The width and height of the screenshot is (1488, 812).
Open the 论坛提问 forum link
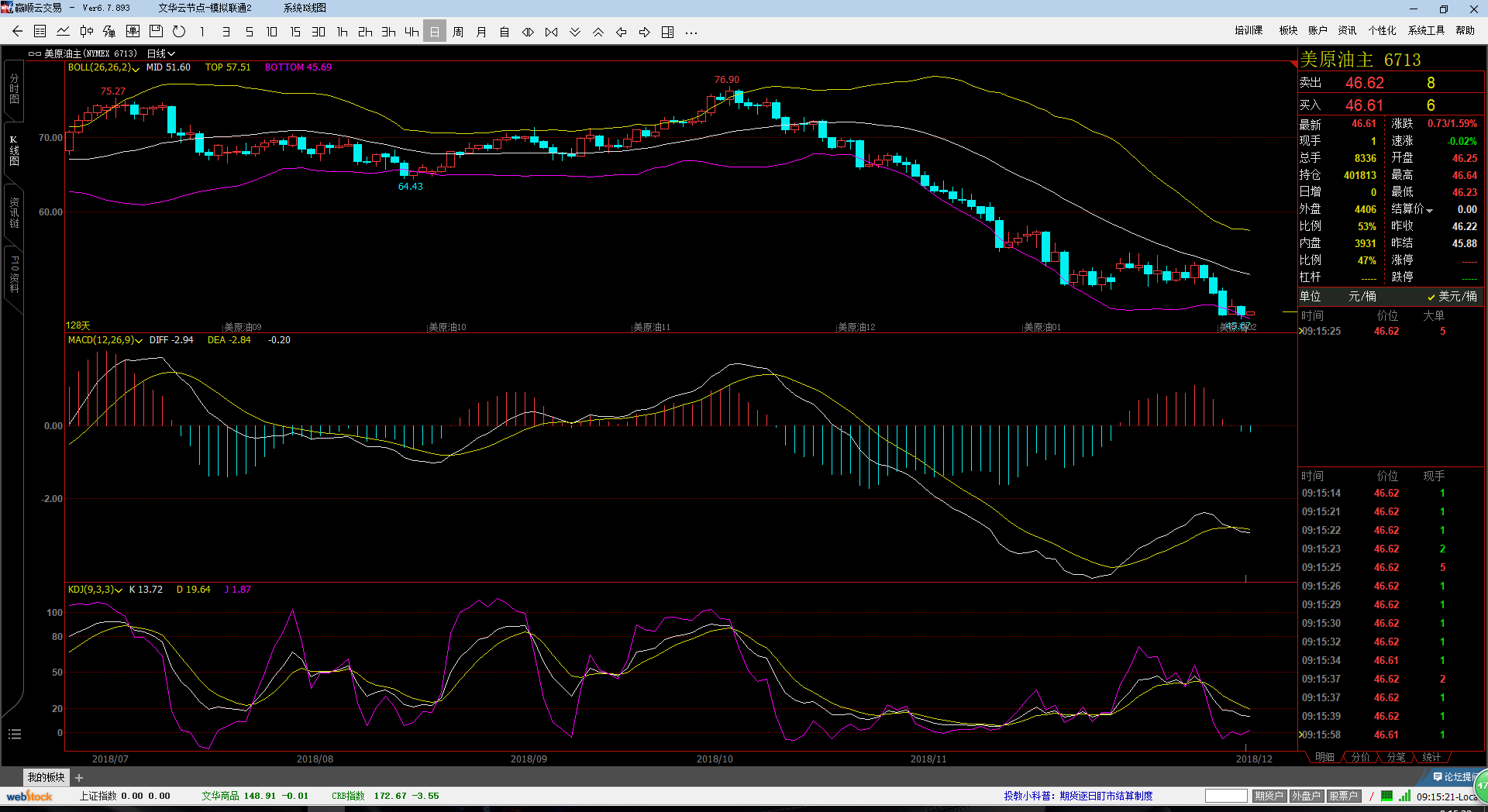click(x=1455, y=776)
